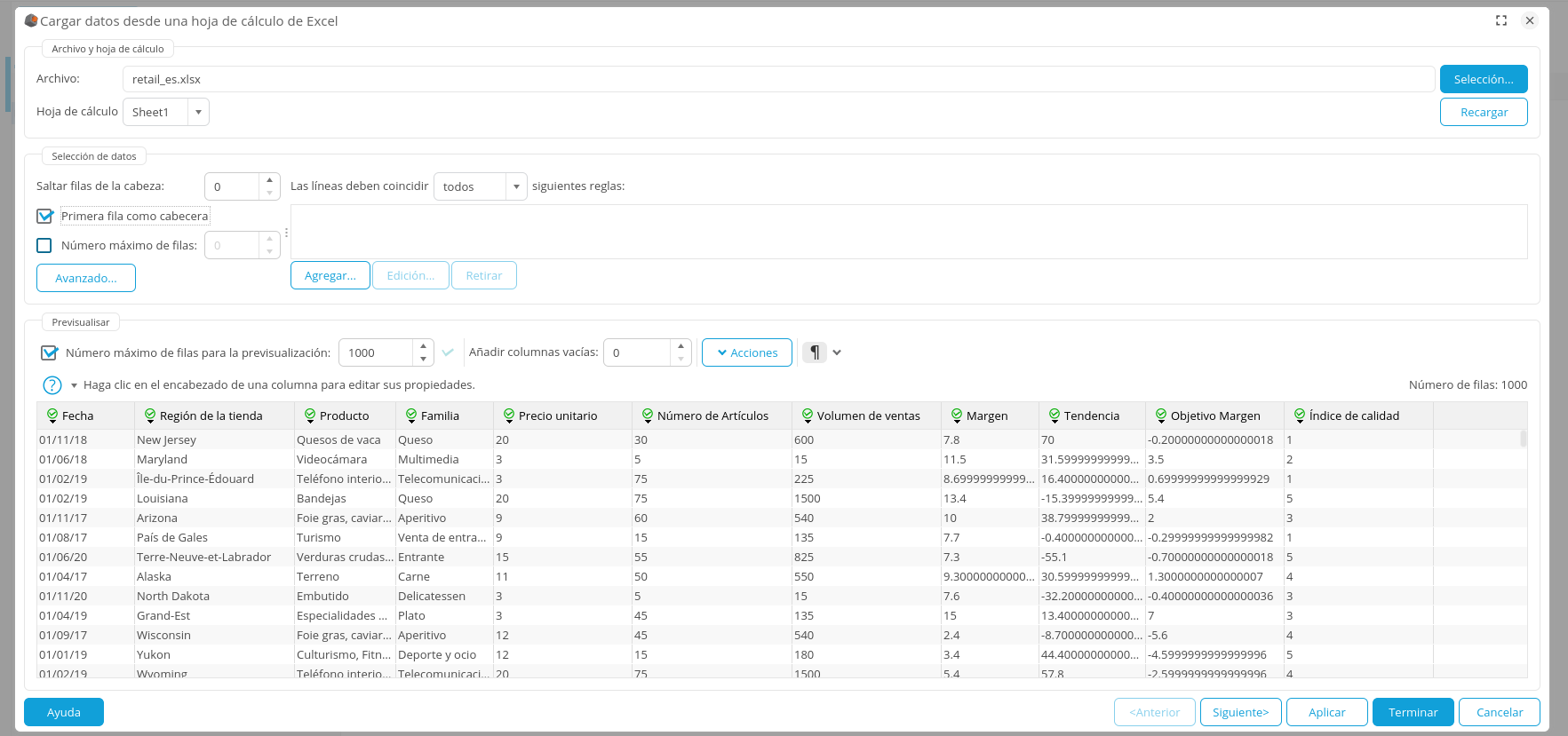Click the Margen column header status icon
This screenshot has height=736, width=1568.
957,415
